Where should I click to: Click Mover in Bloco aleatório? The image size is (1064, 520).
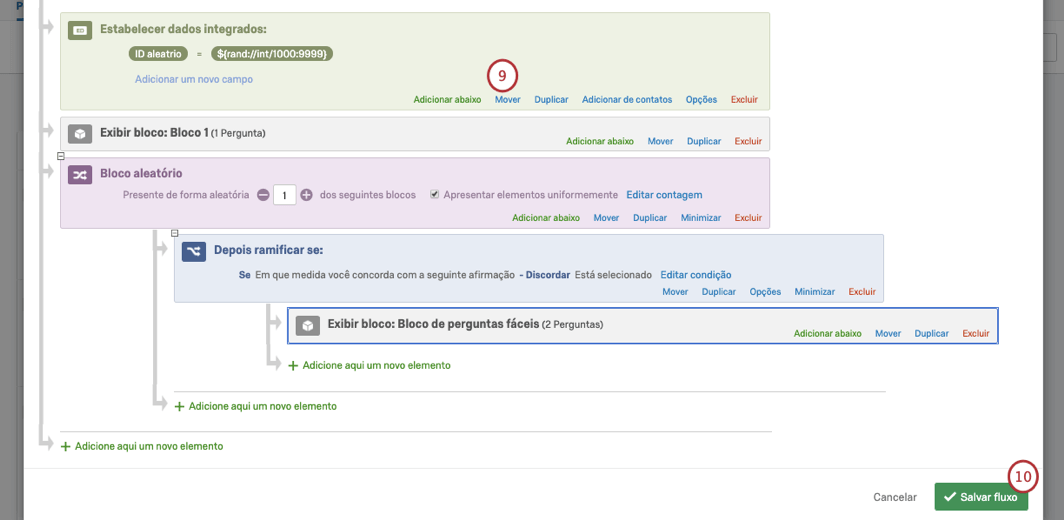tap(607, 218)
